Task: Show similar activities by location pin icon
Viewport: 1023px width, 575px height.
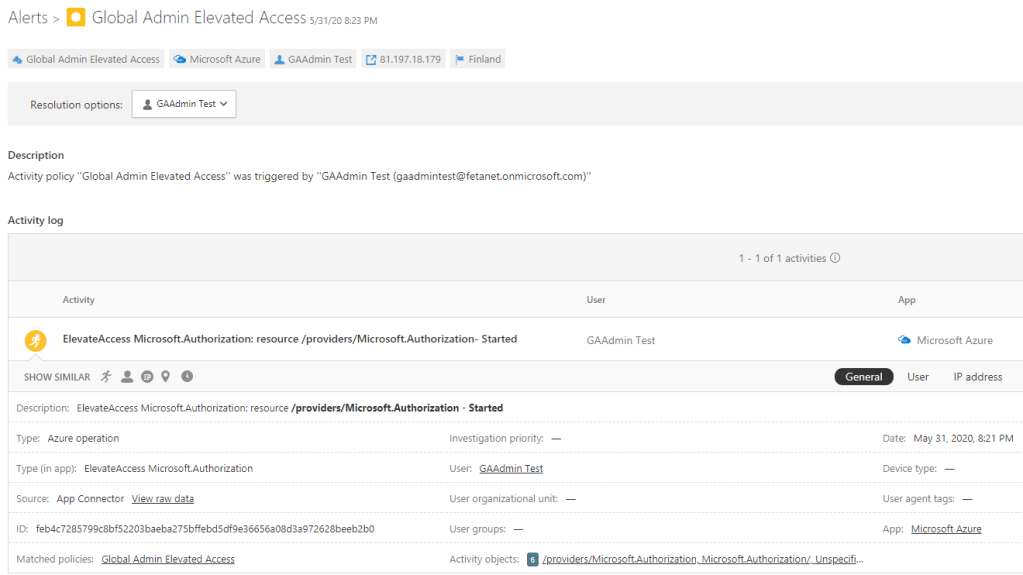Action: (166, 377)
